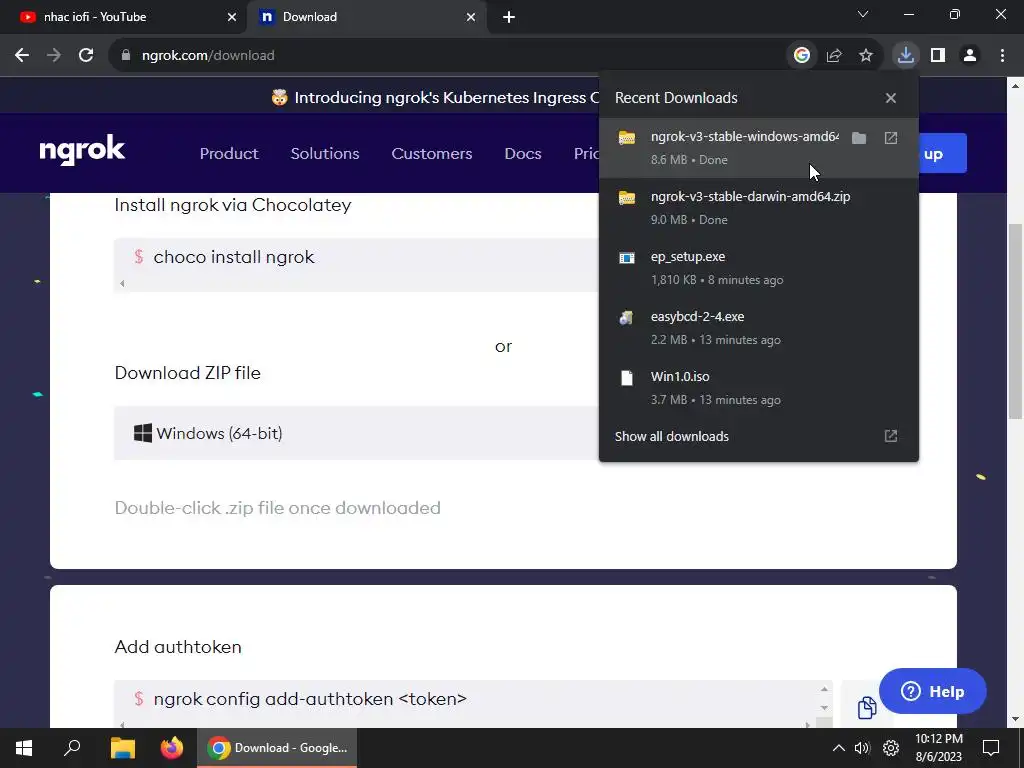The height and width of the screenshot is (768, 1024).
Task: Launch Firefox from the taskbar
Action: tap(172, 748)
